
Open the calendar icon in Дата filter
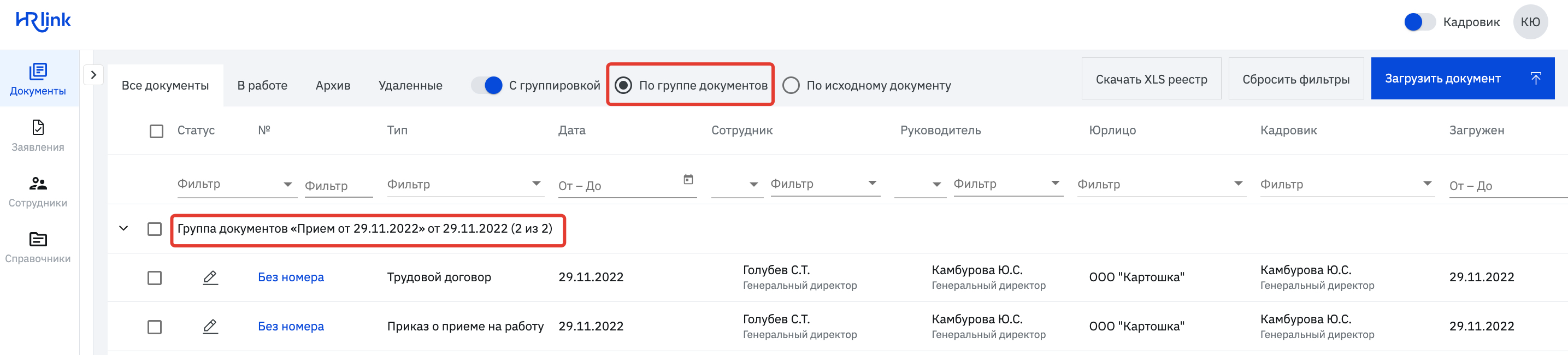(688, 179)
